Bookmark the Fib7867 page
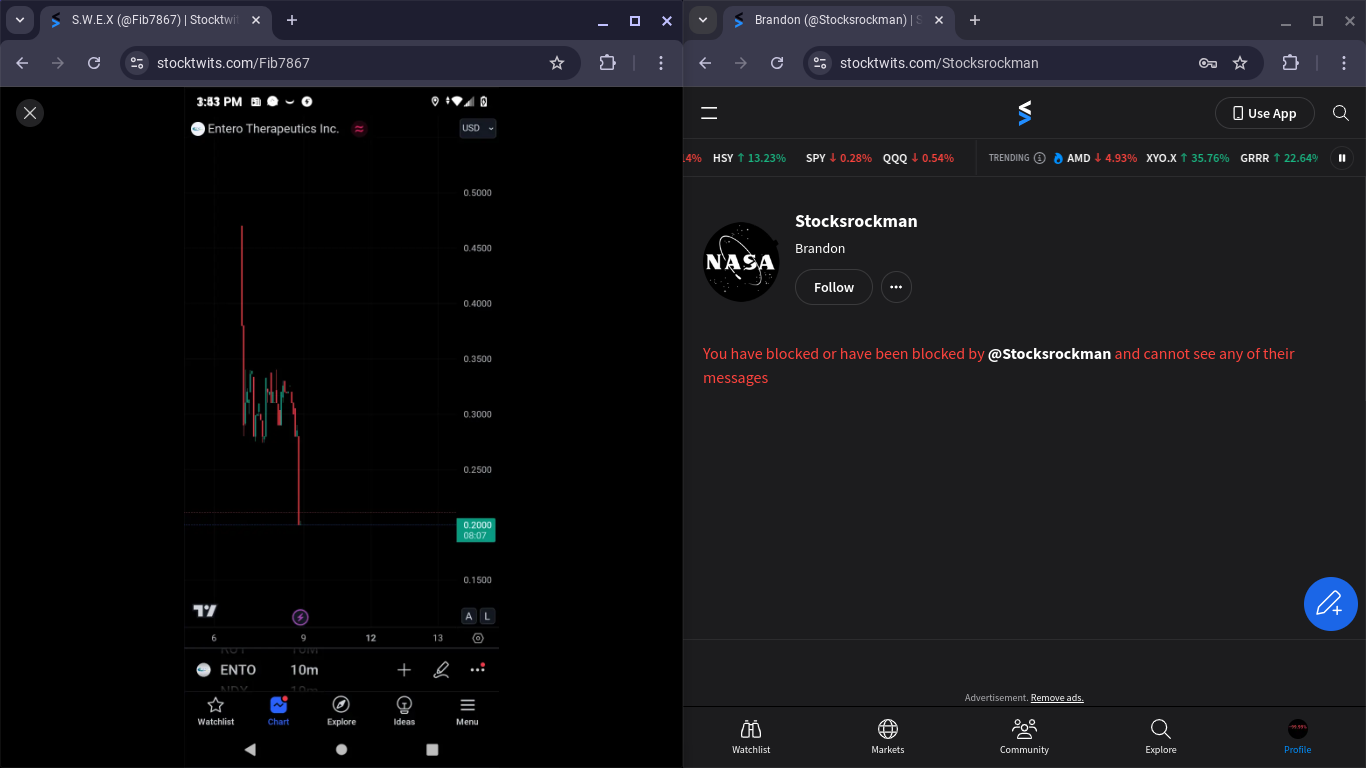This screenshot has width=1366, height=768. coord(557,63)
